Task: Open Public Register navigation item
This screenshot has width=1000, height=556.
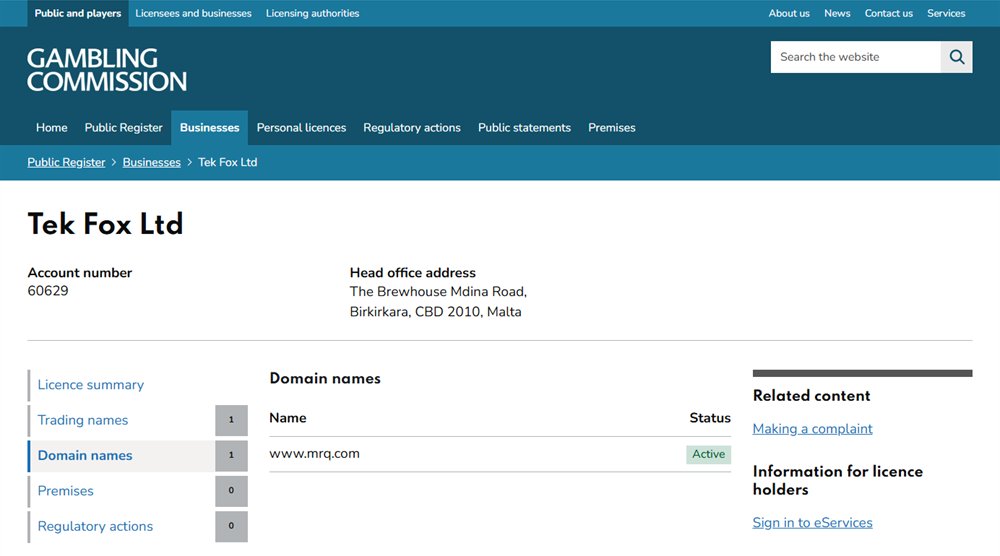Action: [124, 128]
